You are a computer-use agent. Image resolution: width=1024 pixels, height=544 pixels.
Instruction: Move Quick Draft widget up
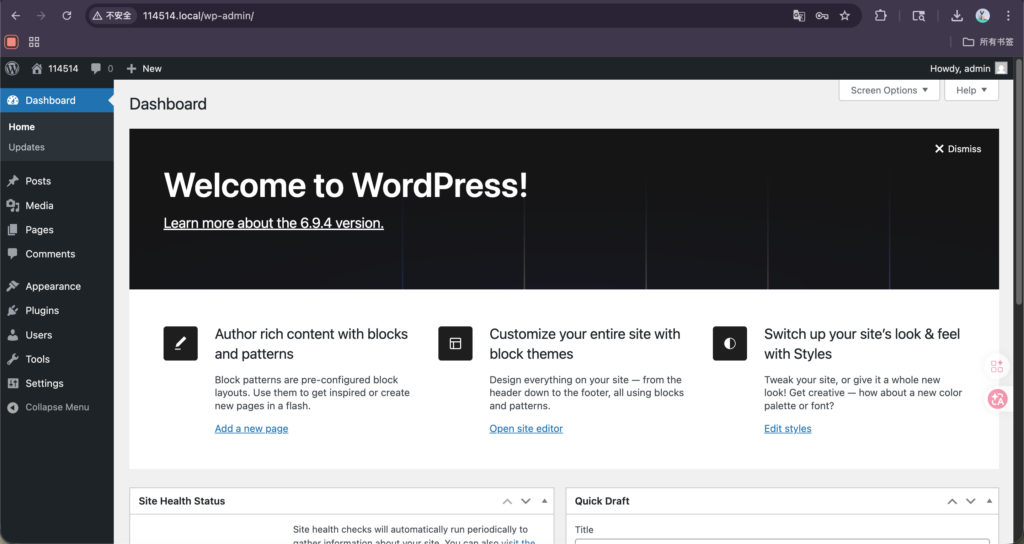point(952,501)
